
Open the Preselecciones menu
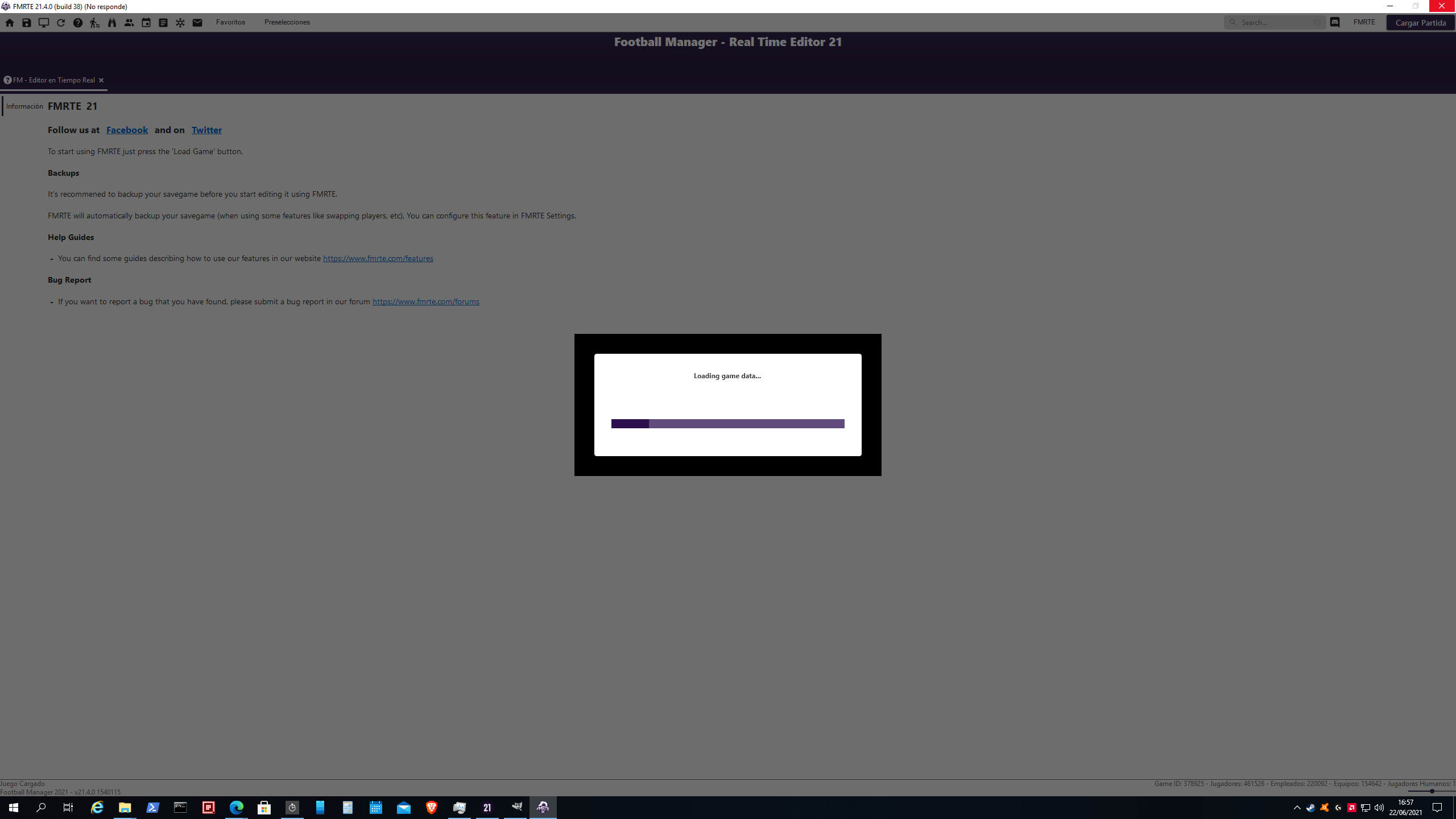coord(287,22)
